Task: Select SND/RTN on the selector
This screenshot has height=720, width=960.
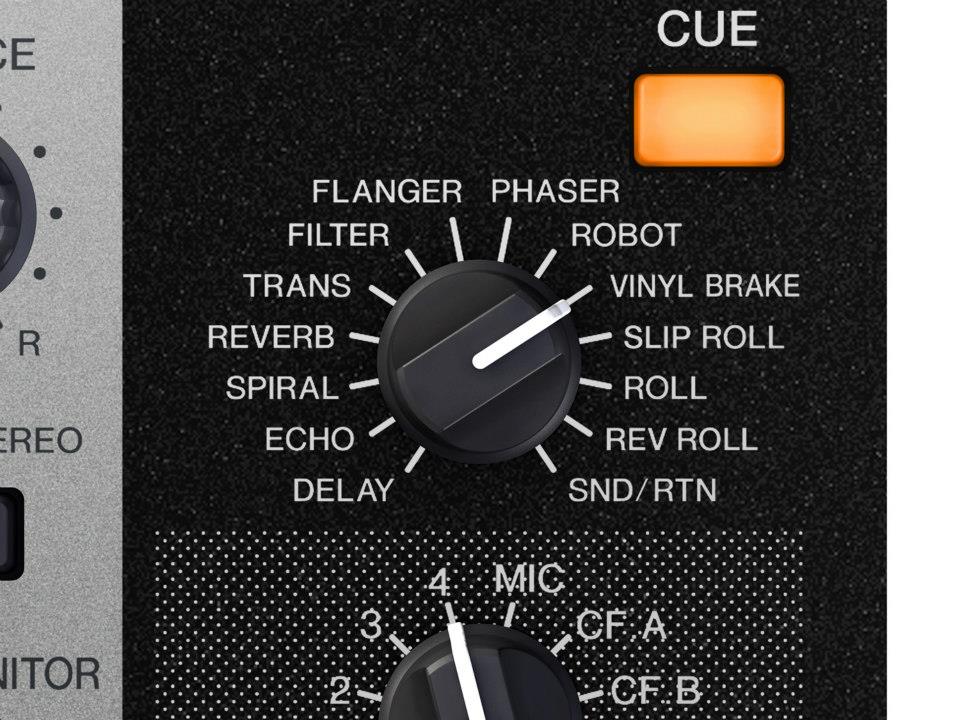Action: [642, 490]
